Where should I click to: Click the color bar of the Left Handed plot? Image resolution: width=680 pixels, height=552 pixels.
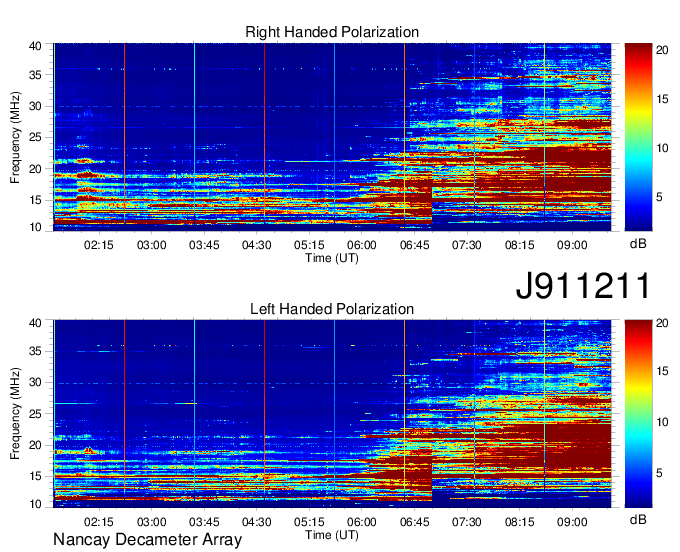click(638, 414)
